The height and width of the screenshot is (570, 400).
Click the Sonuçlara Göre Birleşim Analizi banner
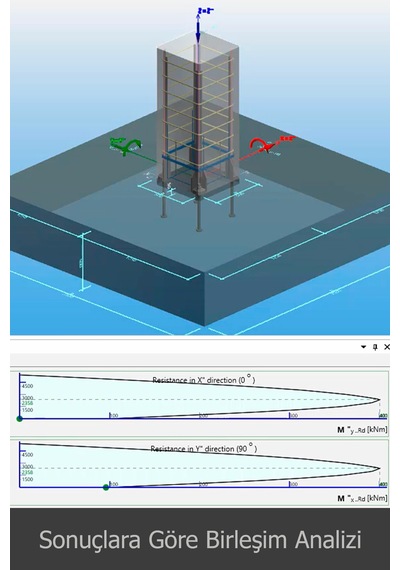pos(200,539)
